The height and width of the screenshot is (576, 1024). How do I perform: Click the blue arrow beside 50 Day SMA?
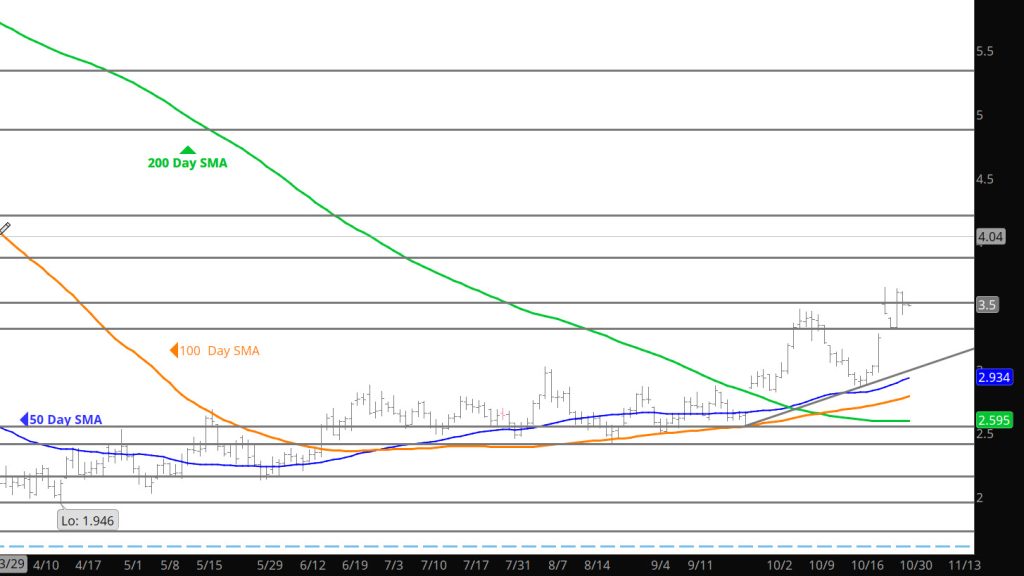pos(24,420)
